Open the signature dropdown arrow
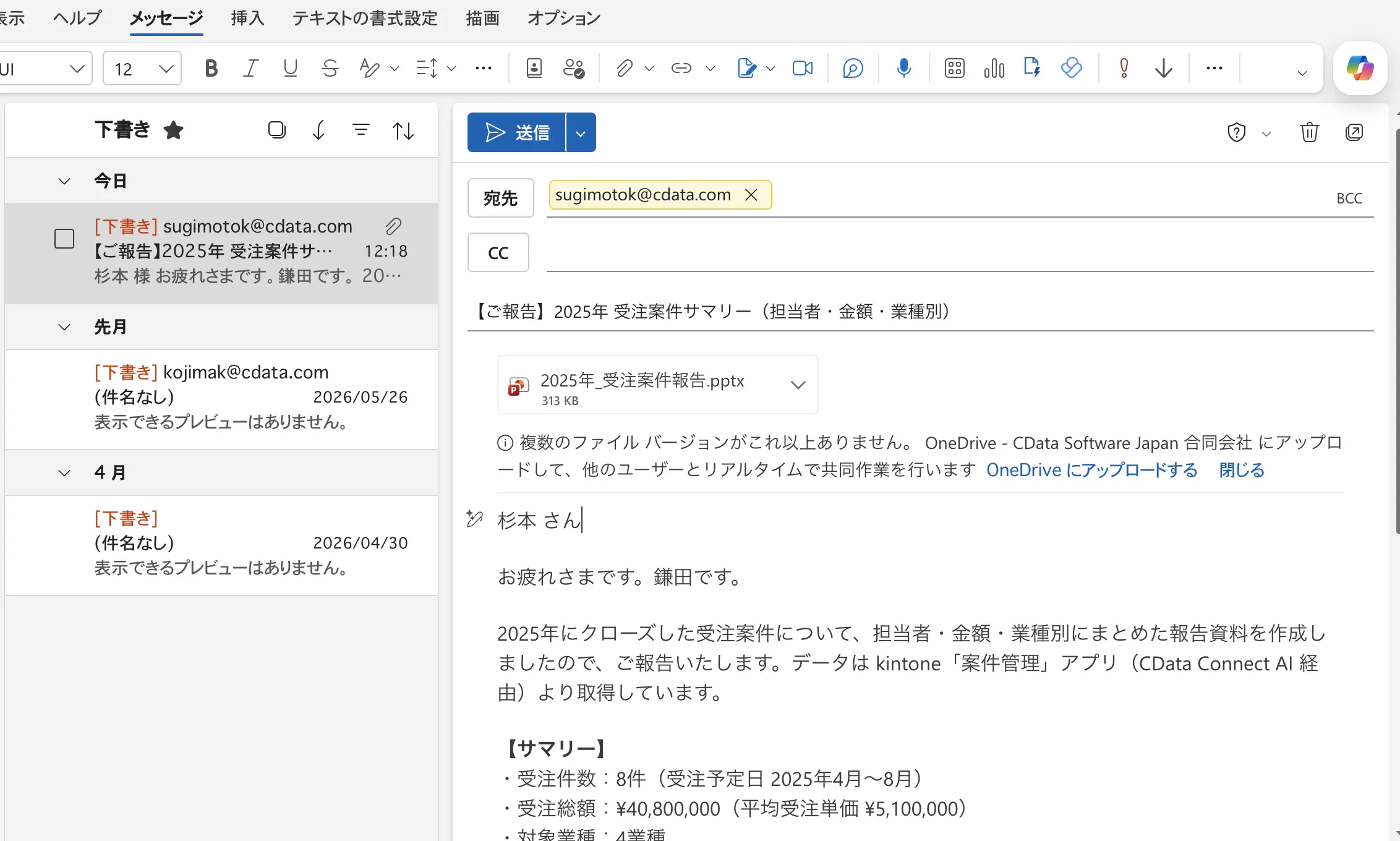This screenshot has width=1400, height=841. pos(770,69)
